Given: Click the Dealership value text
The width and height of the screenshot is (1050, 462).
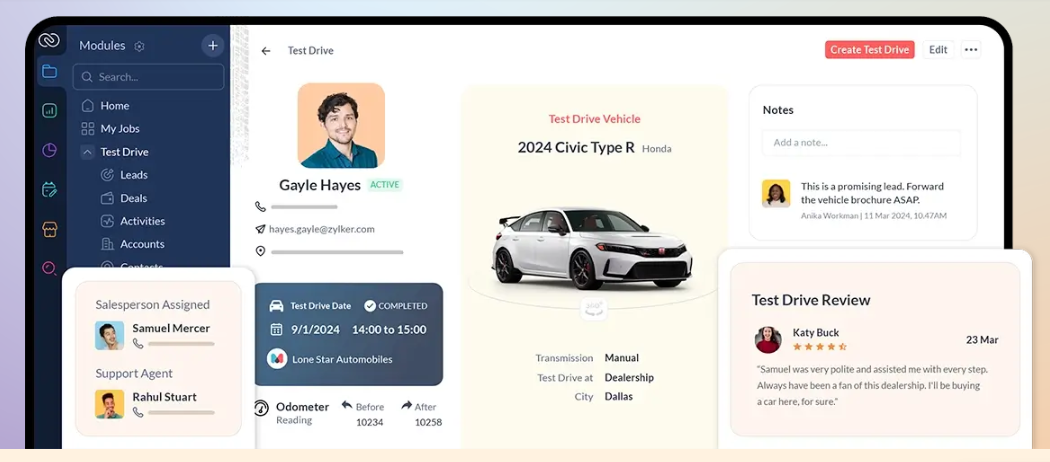Looking at the screenshot, I should click(x=629, y=378).
